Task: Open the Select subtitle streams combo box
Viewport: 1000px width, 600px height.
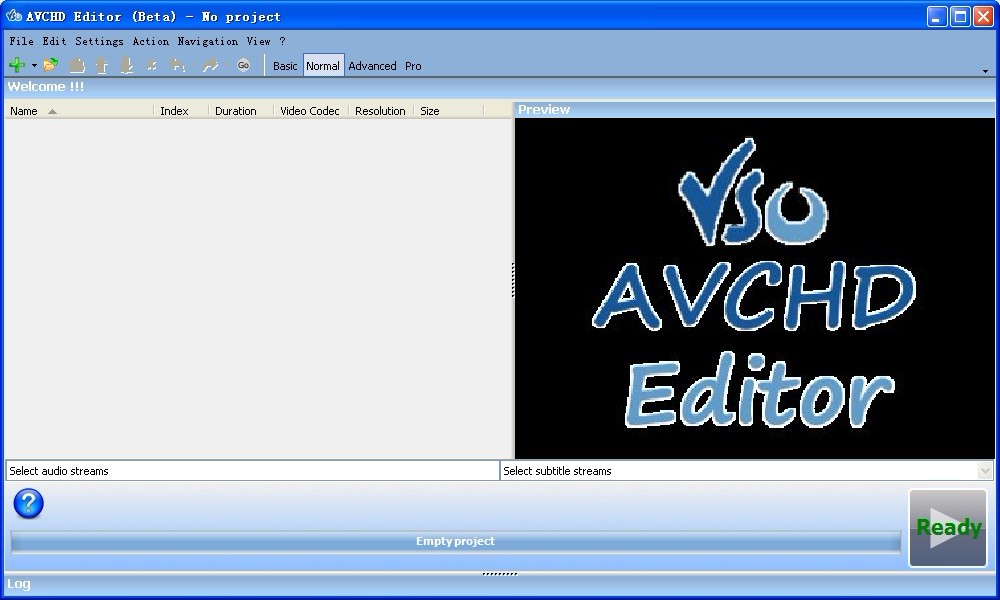Action: click(747, 471)
